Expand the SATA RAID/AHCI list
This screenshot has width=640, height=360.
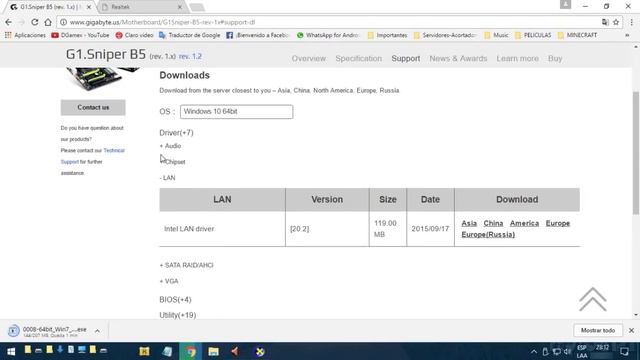pyautogui.click(x=187, y=265)
